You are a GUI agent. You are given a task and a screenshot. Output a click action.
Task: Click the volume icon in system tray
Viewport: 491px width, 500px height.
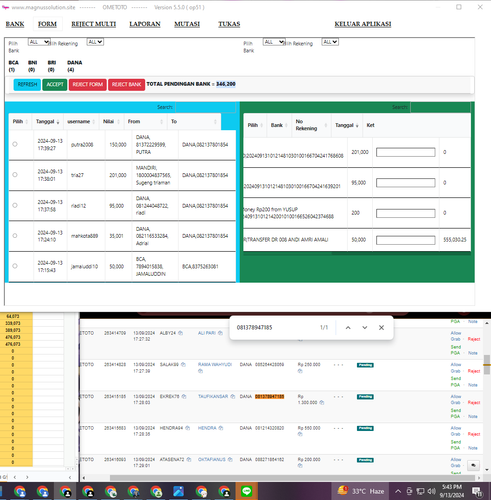pyautogui.click(x=432, y=491)
